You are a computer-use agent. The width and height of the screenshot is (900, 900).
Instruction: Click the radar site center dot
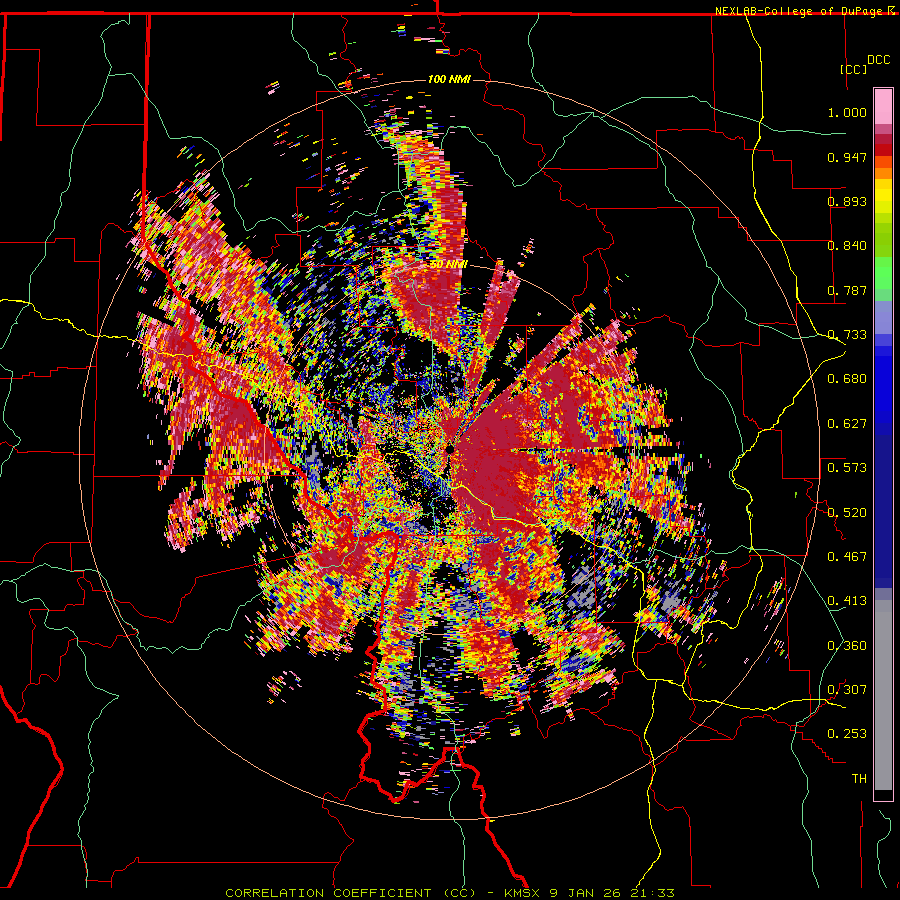point(451,451)
